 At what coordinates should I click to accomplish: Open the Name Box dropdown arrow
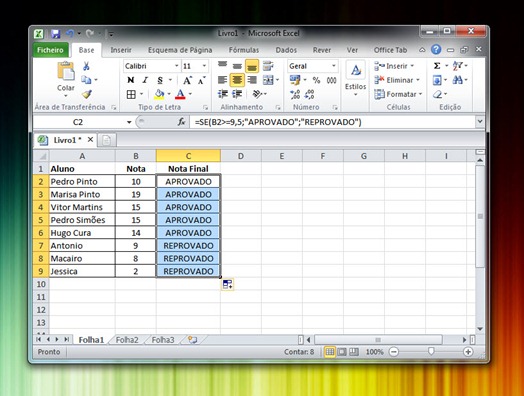(129, 122)
